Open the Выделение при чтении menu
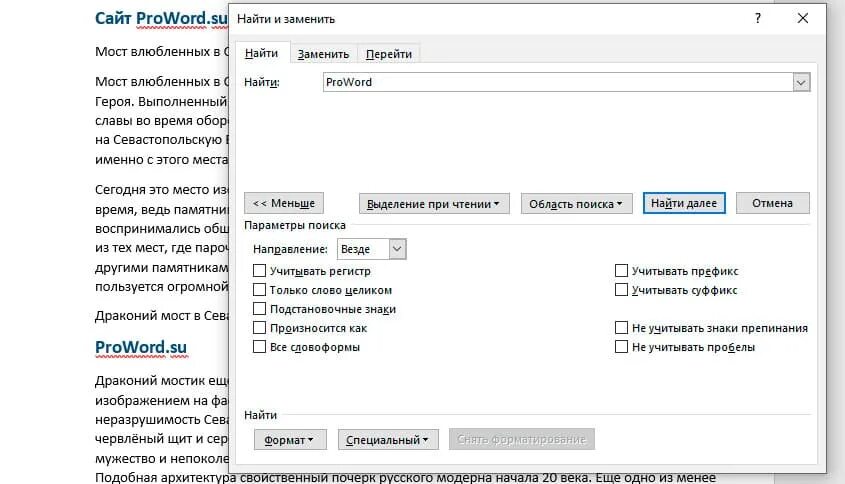845x484 pixels. tap(434, 204)
